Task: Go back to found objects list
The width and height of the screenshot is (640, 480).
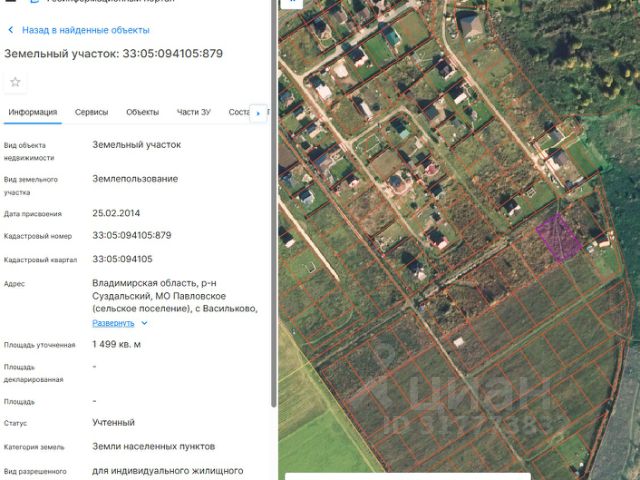Action: click(x=86, y=30)
